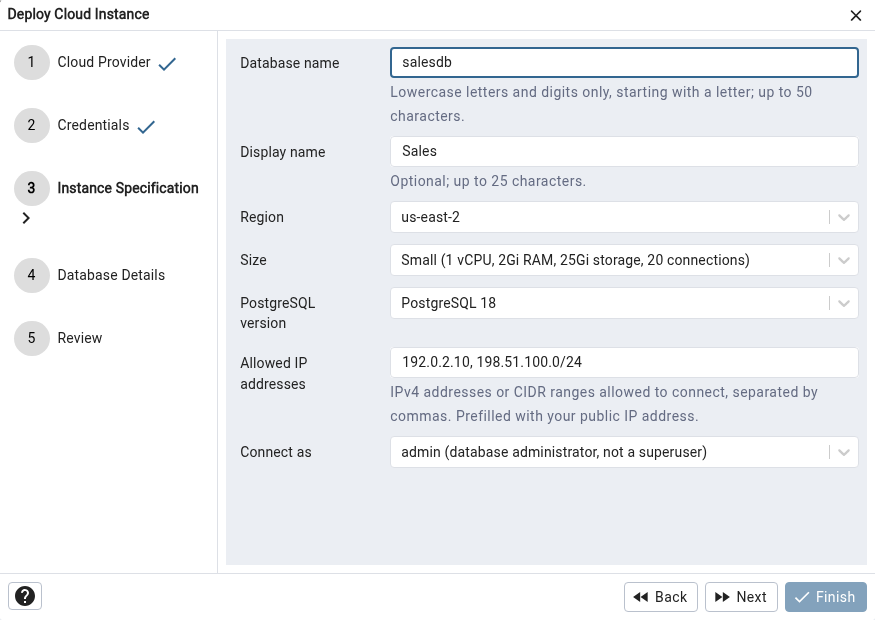Click the Finish button

826,597
